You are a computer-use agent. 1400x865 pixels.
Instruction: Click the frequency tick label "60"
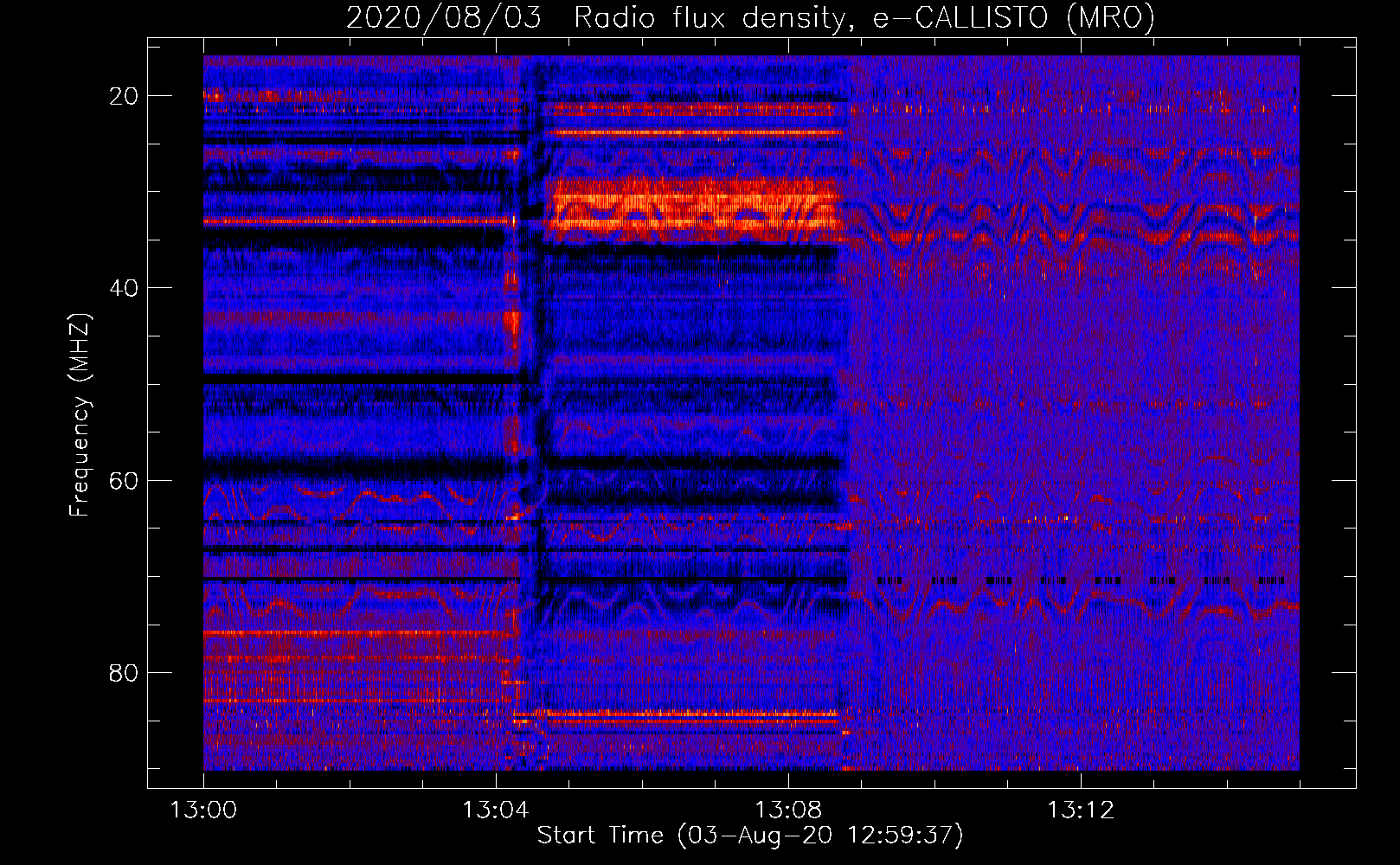click(x=124, y=481)
